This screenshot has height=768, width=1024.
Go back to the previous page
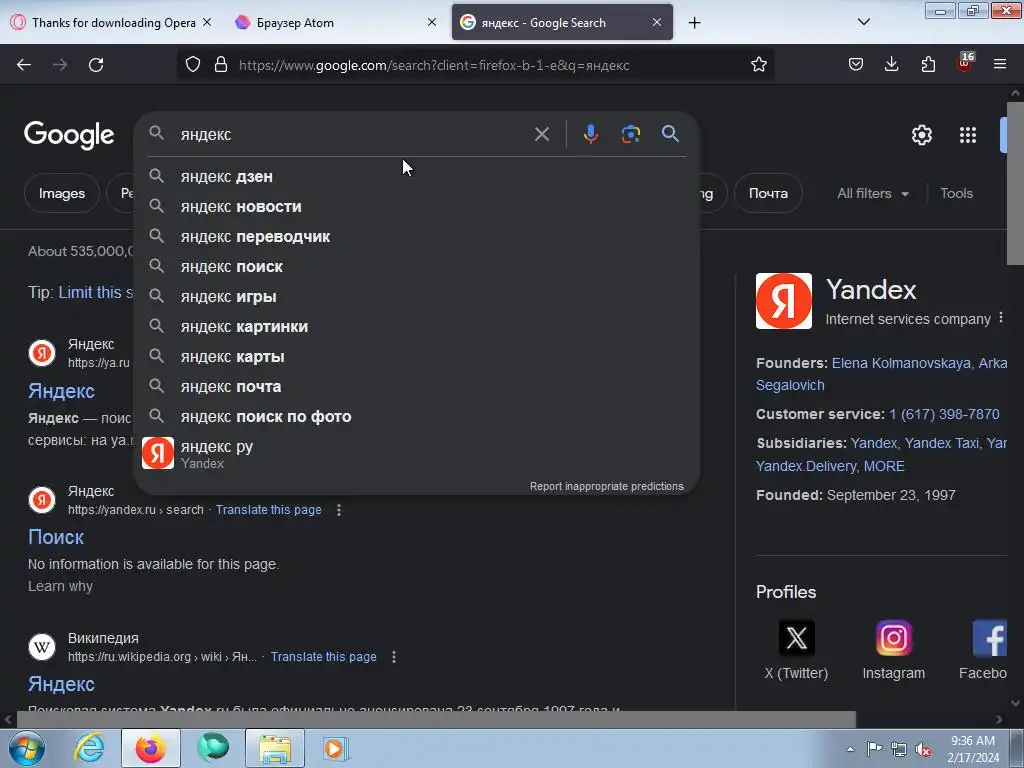pos(24,65)
